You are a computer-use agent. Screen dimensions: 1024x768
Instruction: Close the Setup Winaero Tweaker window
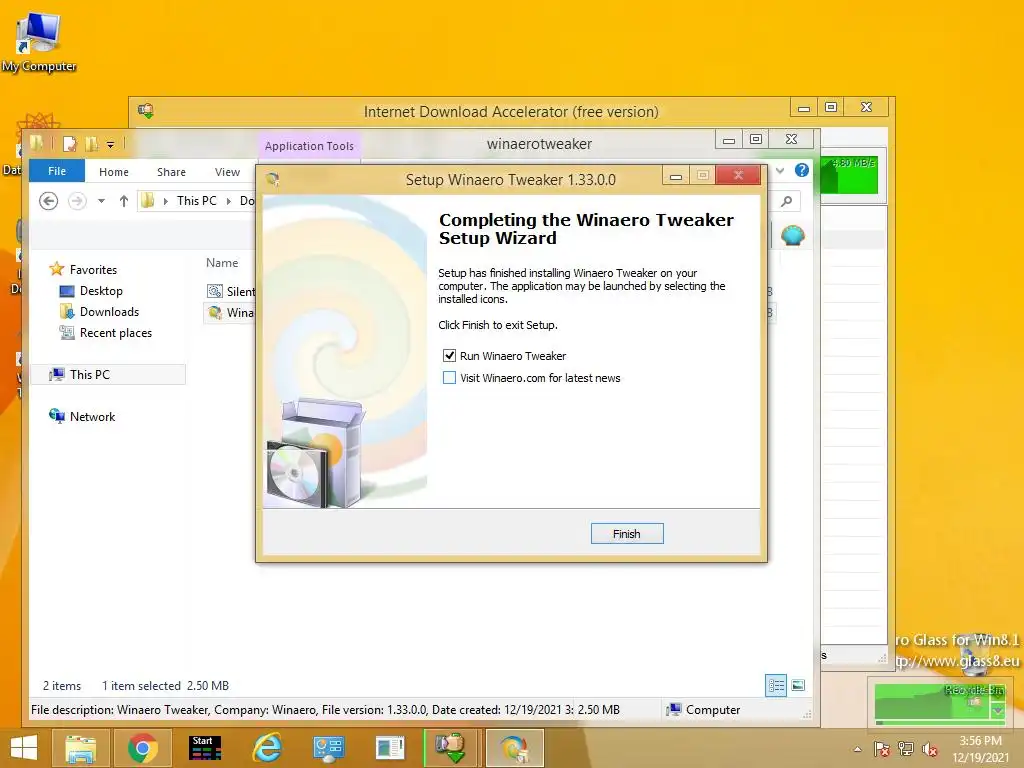[x=738, y=175]
